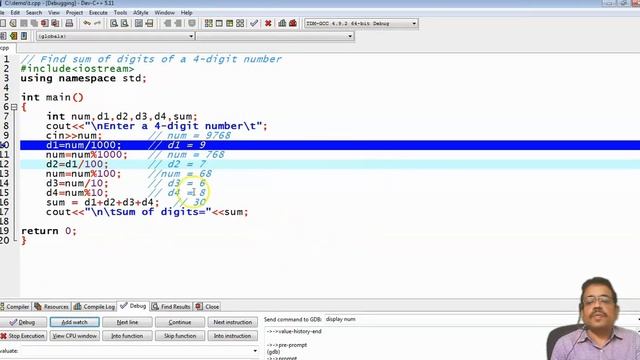Click the Into function button
Viewport: 640px width, 360px height.
(x=127, y=336)
